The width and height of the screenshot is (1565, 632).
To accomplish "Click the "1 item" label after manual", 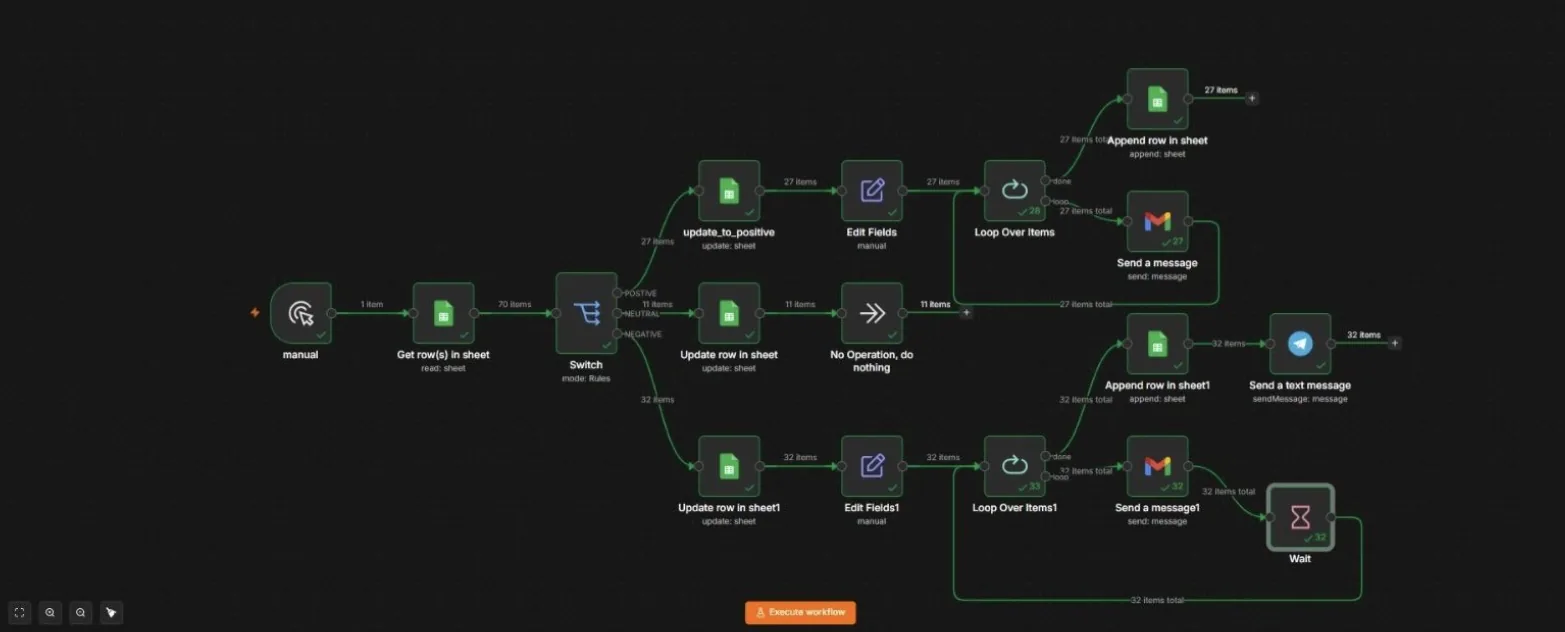I will 372,304.
